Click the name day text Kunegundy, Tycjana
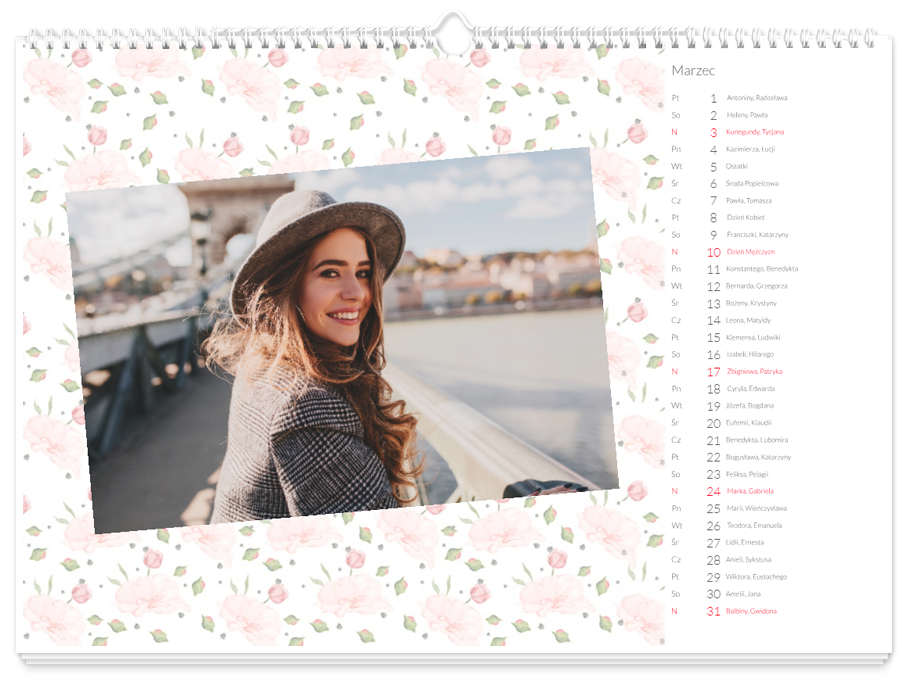906x691 pixels. point(754,132)
